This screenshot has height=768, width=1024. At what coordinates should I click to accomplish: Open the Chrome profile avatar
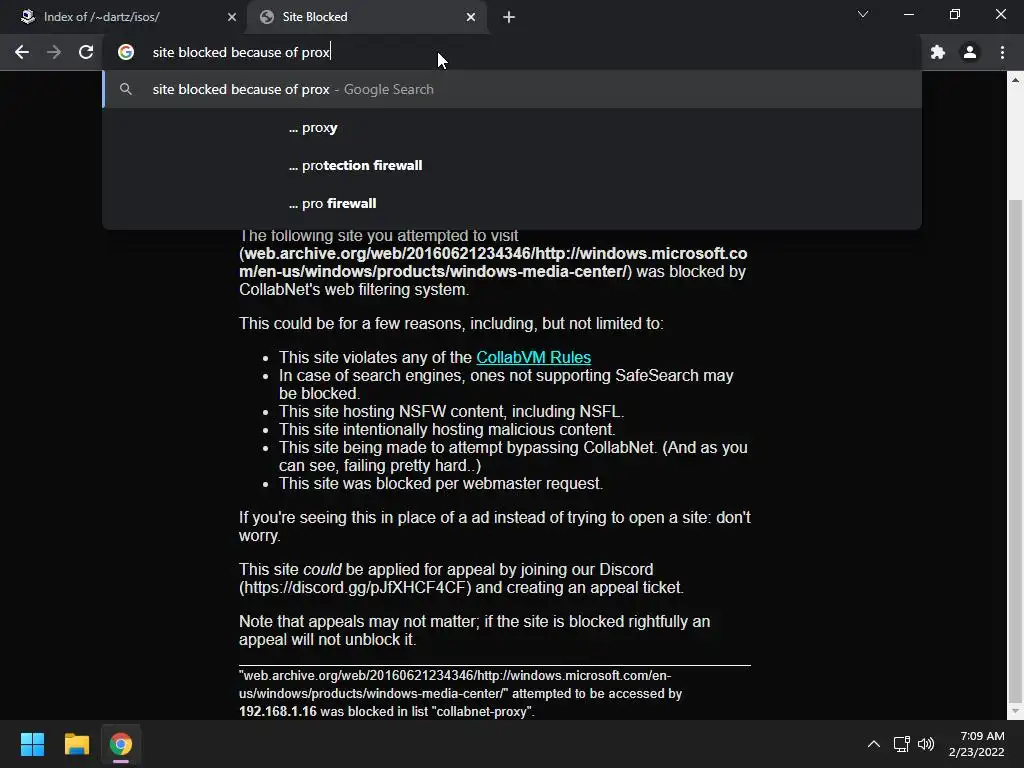tap(970, 52)
